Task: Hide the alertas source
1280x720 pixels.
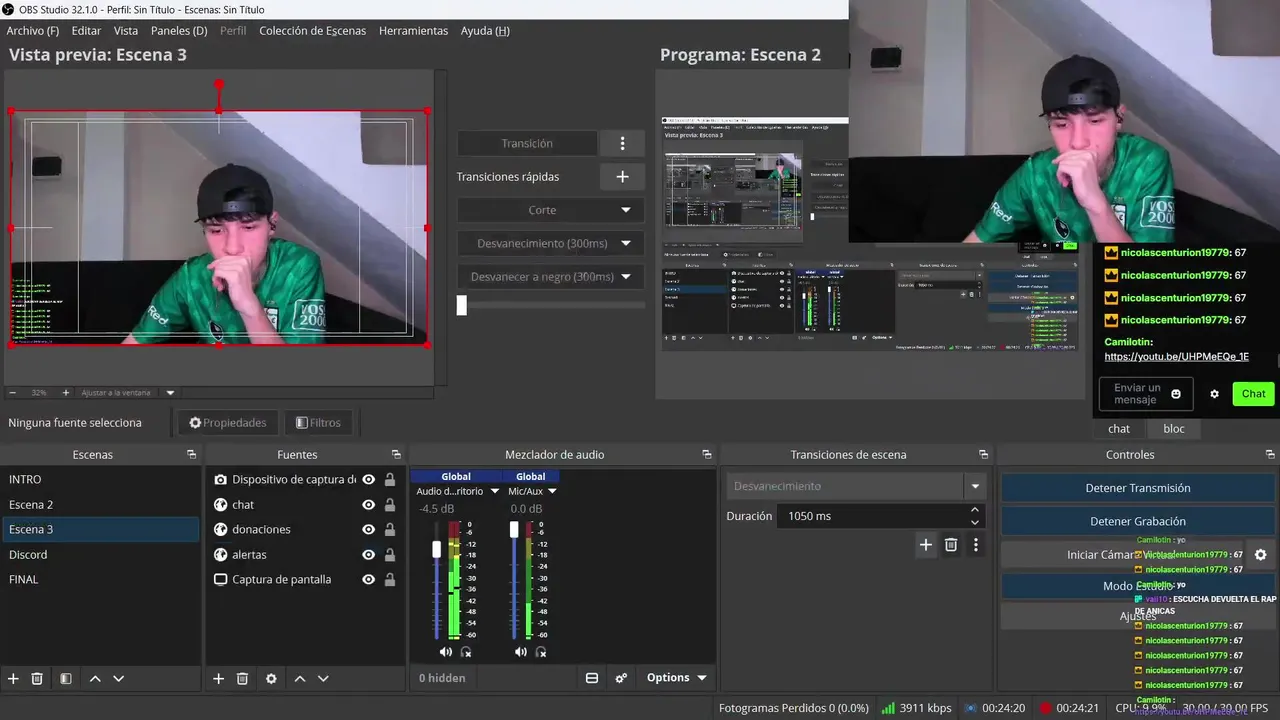Action: point(369,554)
